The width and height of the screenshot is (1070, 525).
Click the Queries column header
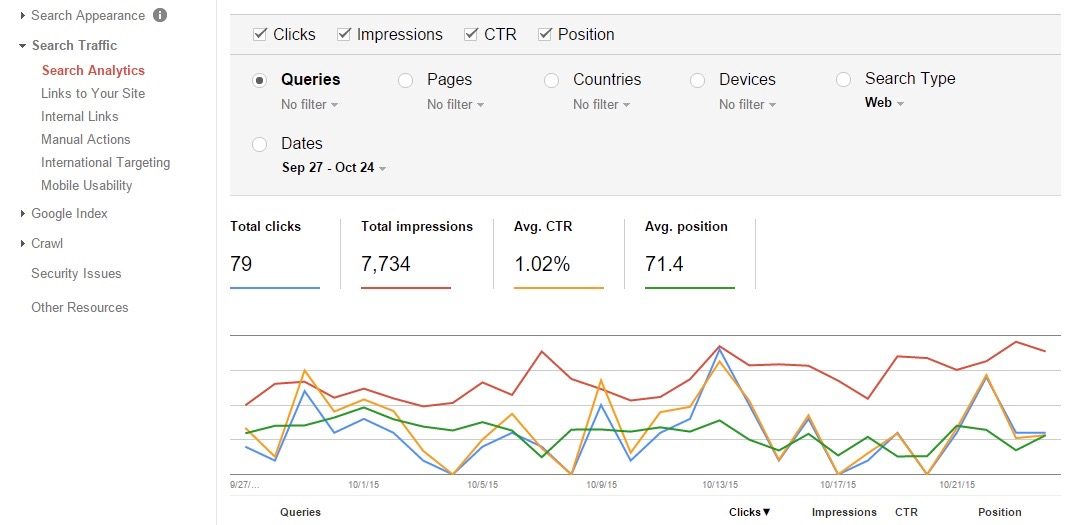pos(300,512)
